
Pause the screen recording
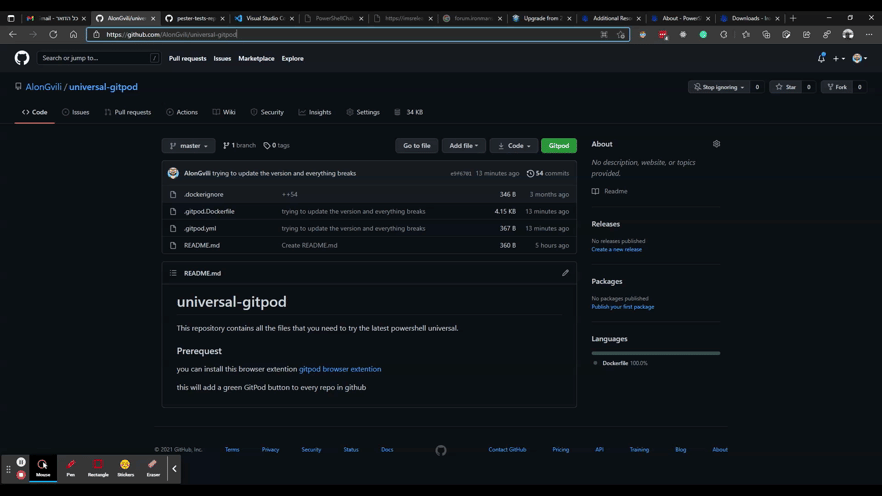[21, 462]
